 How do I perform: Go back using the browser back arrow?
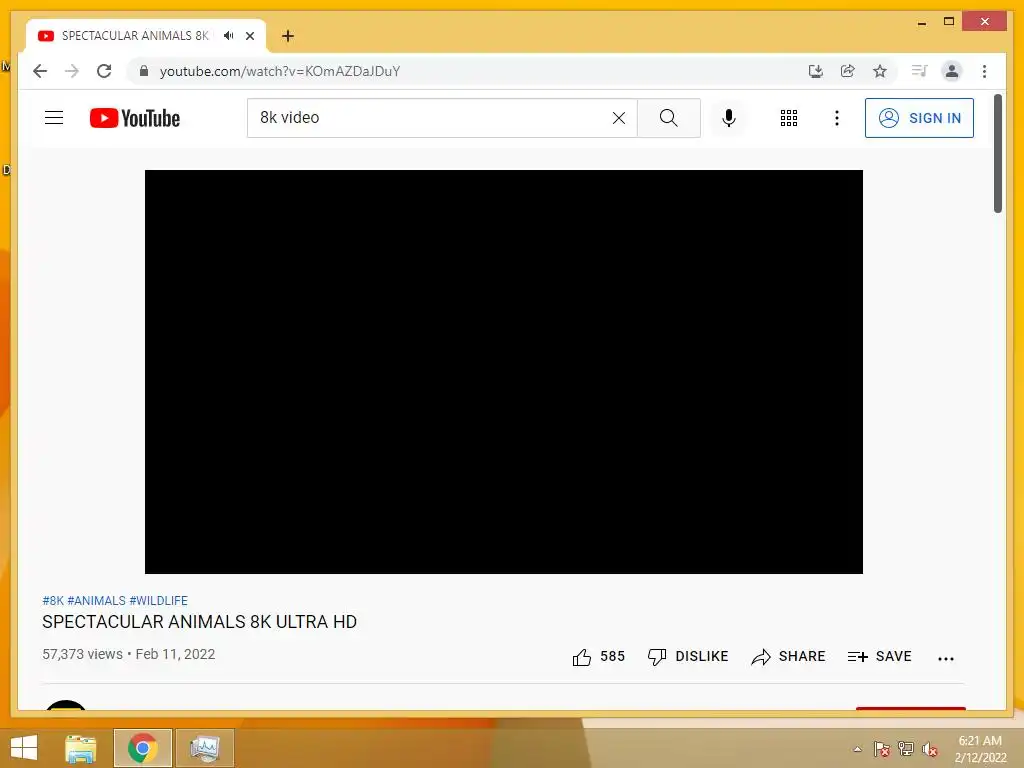click(x=40, y=71)
